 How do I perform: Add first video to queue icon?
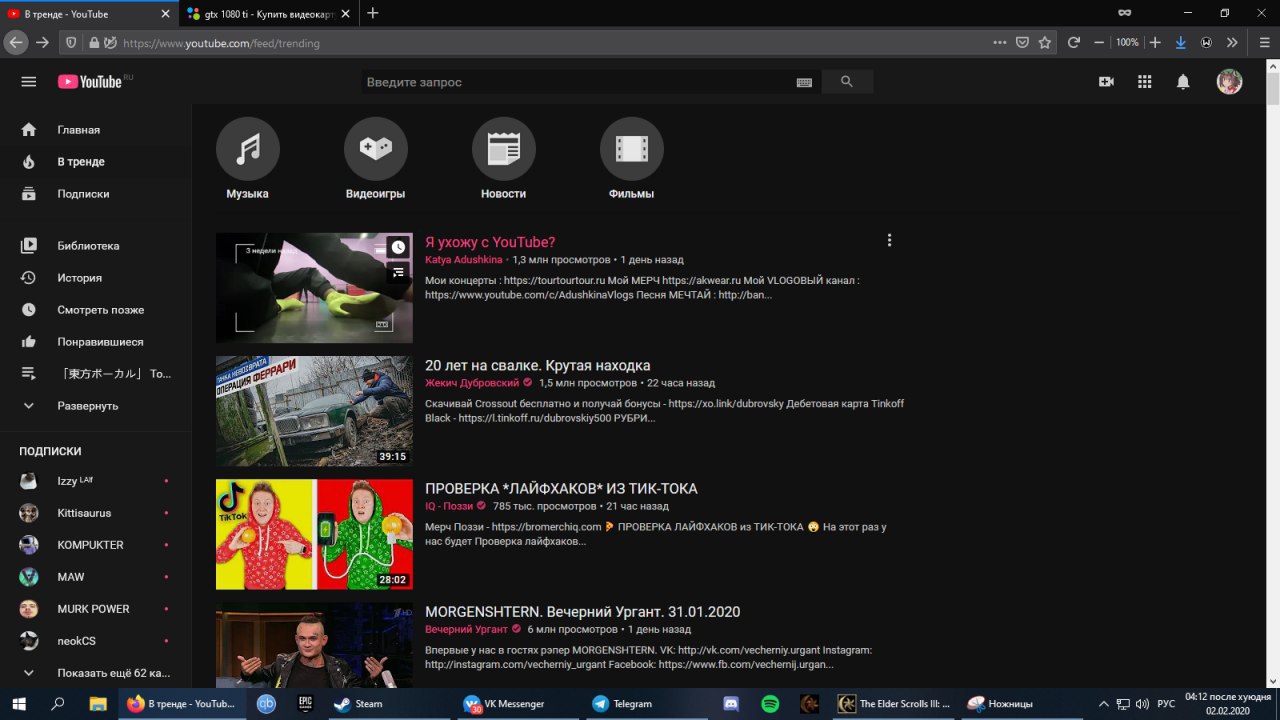click(x=398, y=272)
